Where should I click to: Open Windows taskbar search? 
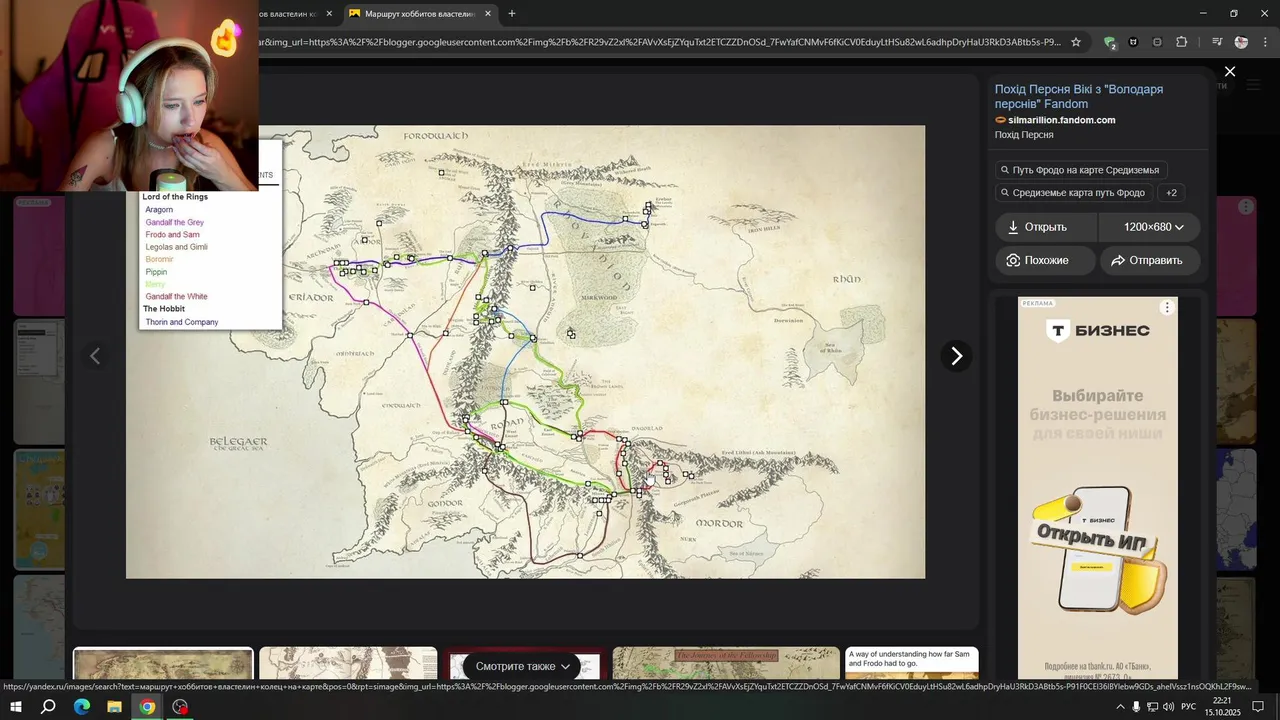click(x=48, y=707)
